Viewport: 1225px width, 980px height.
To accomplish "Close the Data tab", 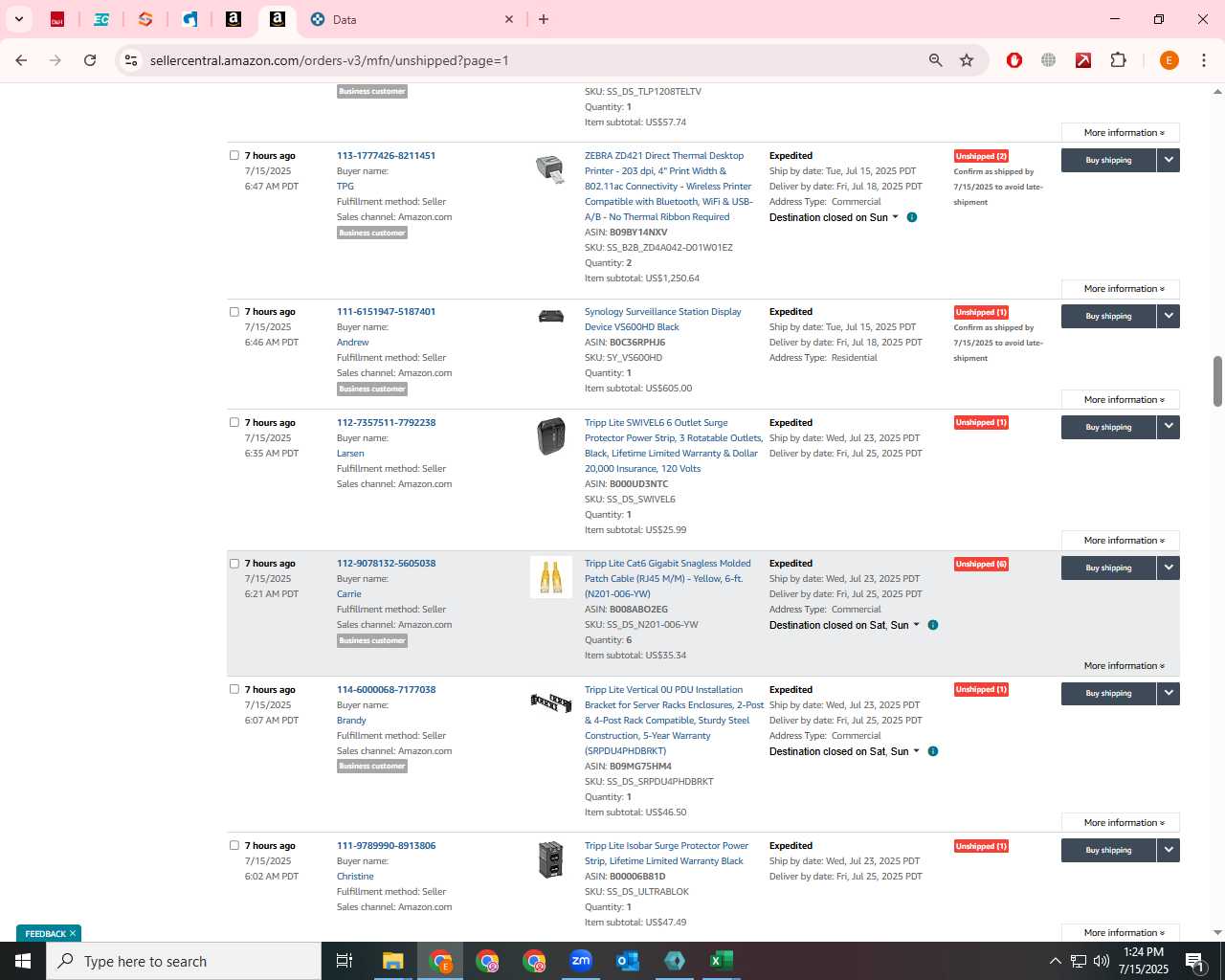I will [509, 19].
